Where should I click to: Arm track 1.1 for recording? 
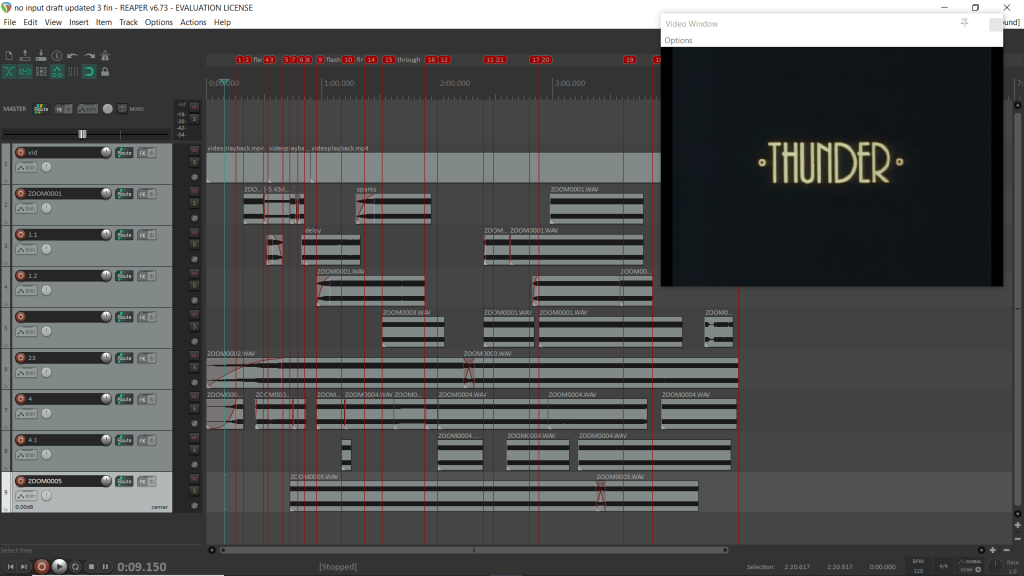click(x=21, y=234)
